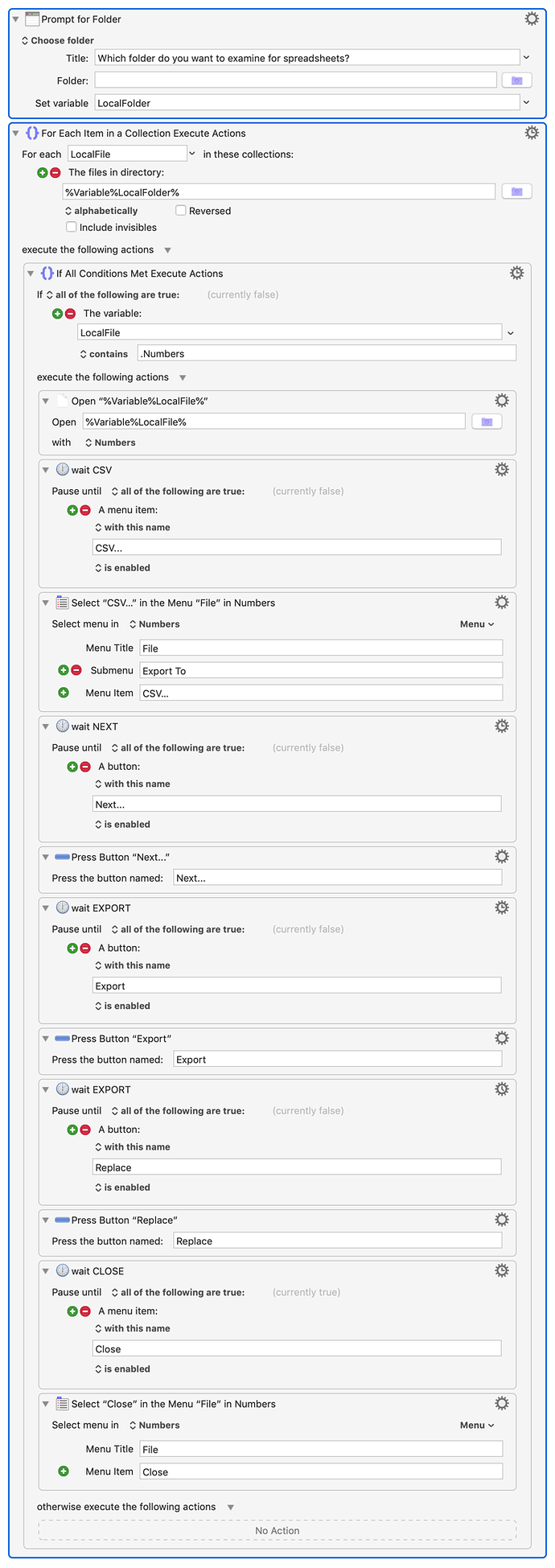Toggle 'otherwise execute the following actions' triangle
Screen dimensions: 555x1568
pos(231,1508)
